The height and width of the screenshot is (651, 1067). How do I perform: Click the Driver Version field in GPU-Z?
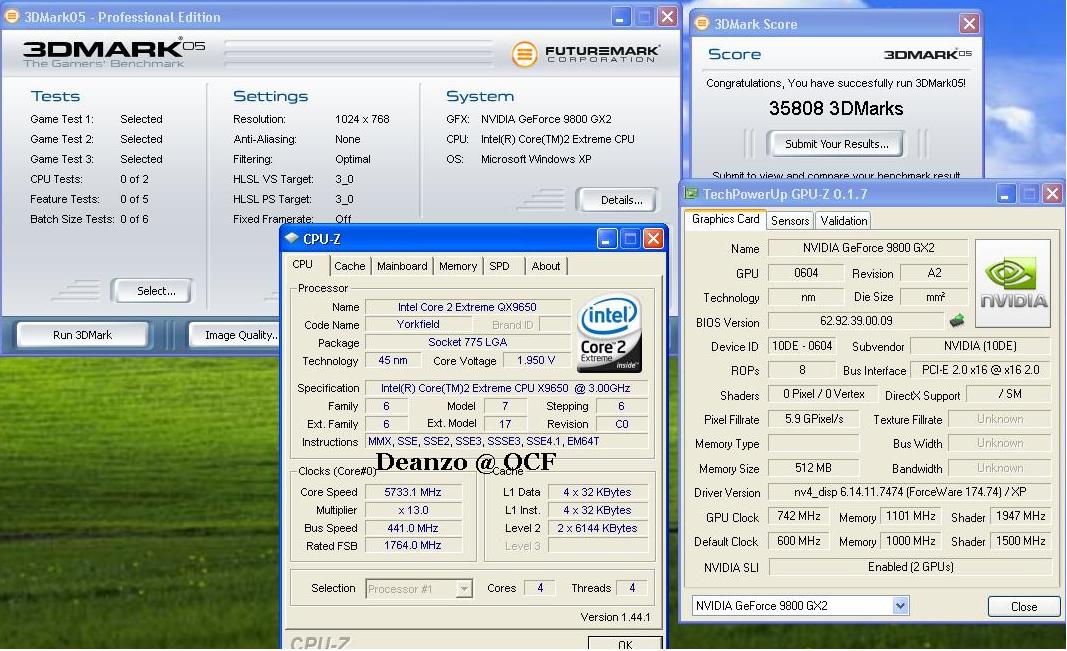coord(910,491)
